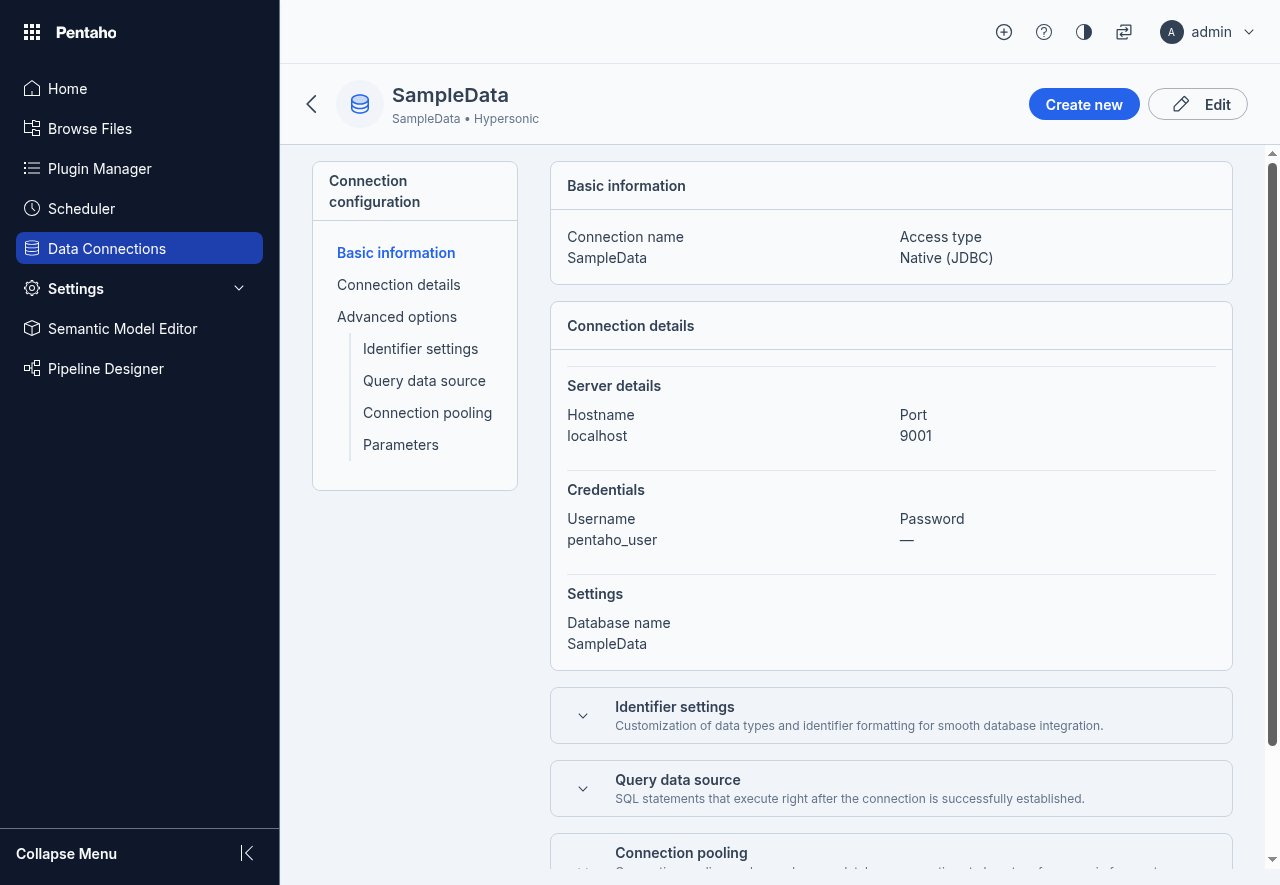1280x885 pixels.
Task: Click the switch view icon beside admin
Action: click(1124, 32)
